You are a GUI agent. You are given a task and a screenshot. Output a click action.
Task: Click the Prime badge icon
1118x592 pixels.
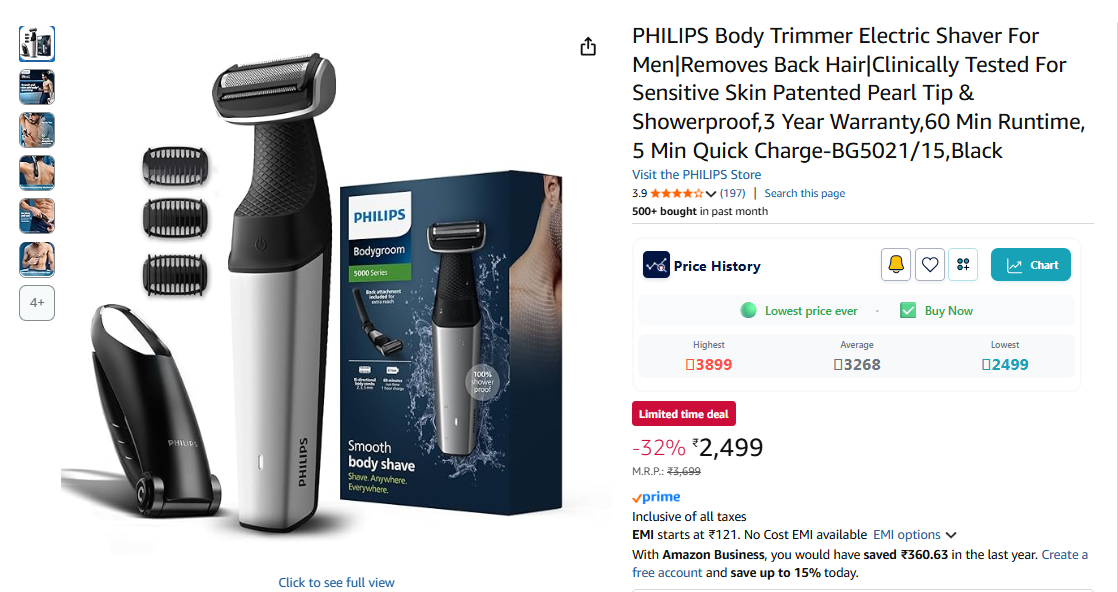coord(656,497)
